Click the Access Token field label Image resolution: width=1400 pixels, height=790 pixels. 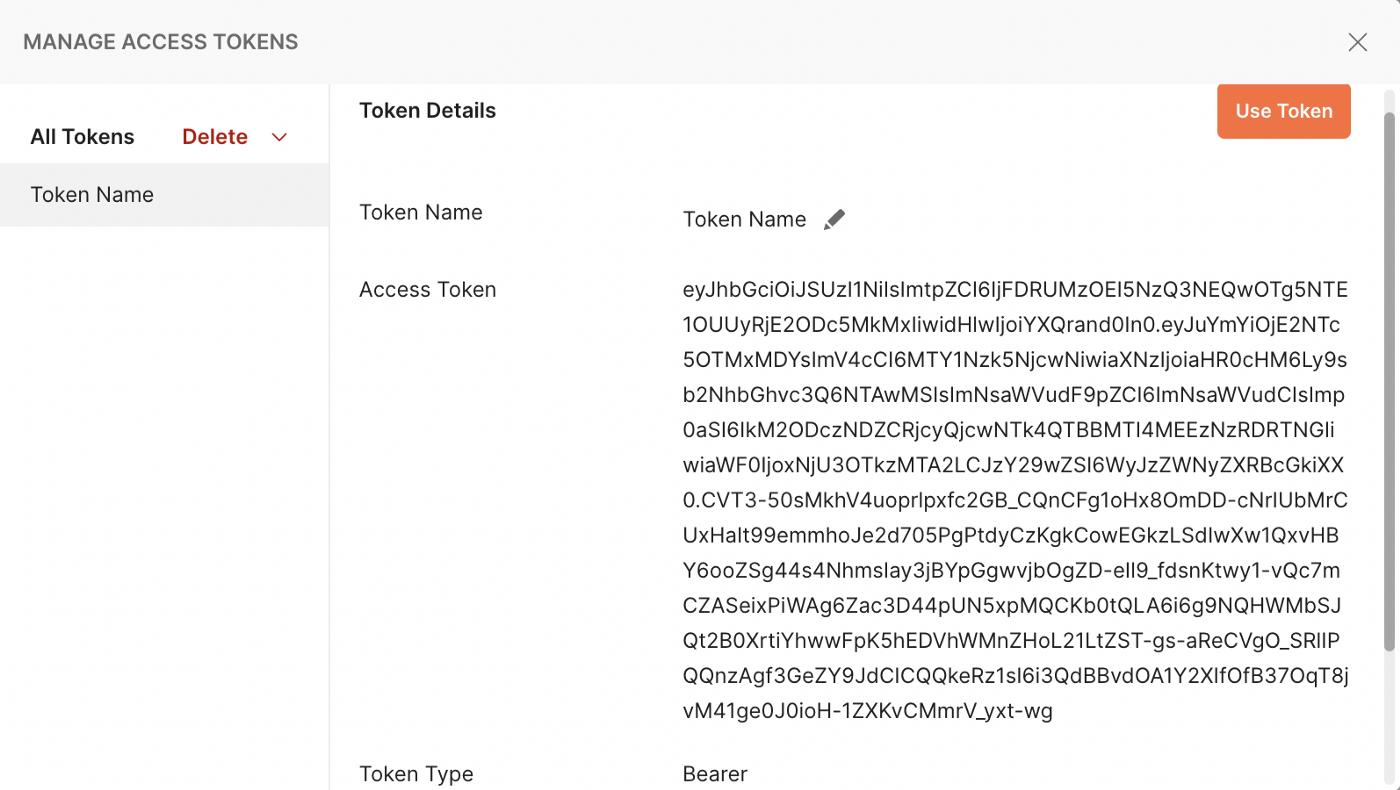tap(427, 290)
